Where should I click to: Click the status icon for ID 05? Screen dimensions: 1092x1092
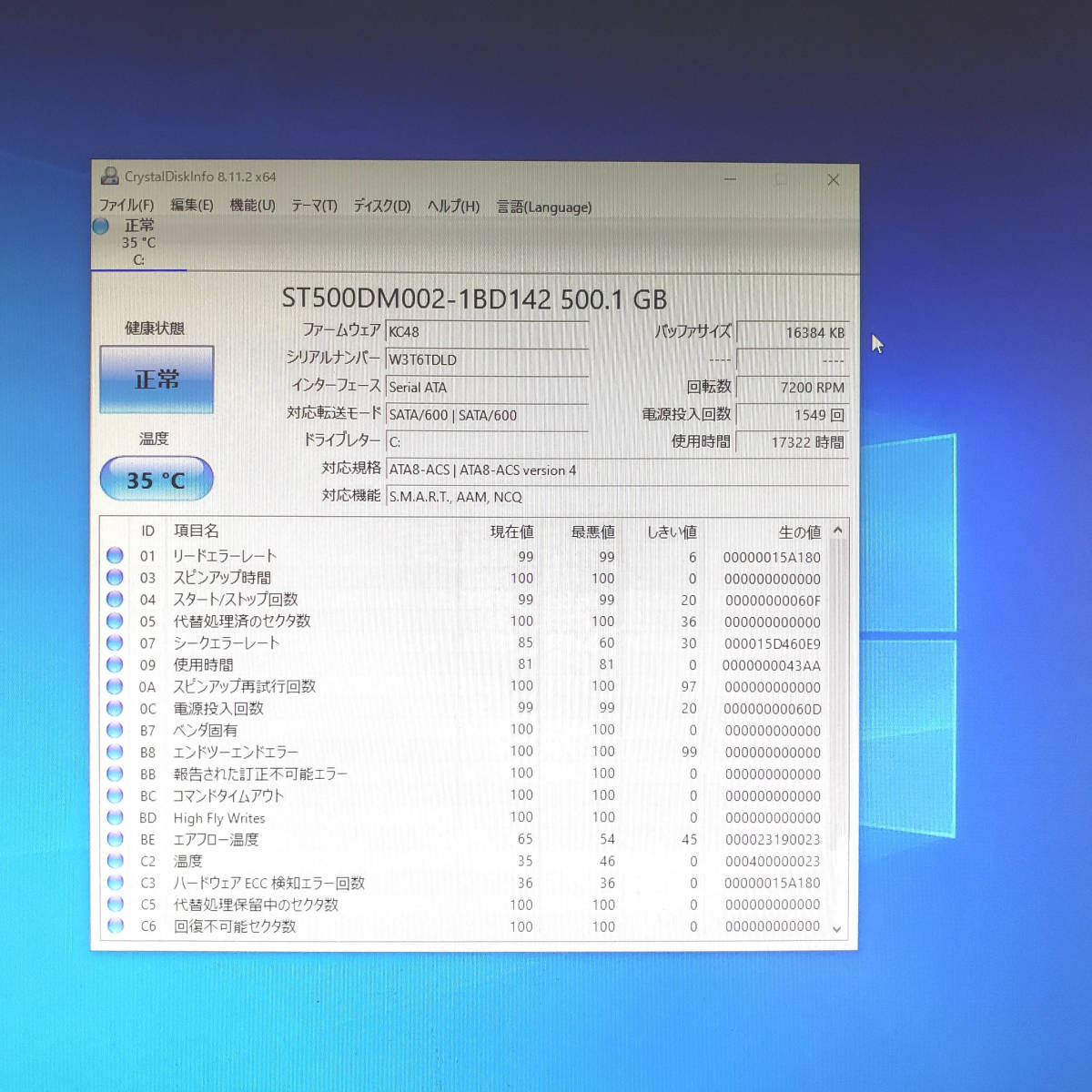pos(115,621)
